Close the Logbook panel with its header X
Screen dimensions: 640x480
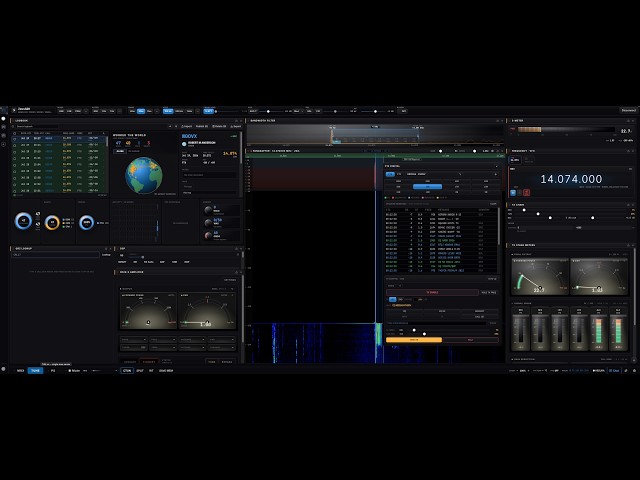coord(240,121)
